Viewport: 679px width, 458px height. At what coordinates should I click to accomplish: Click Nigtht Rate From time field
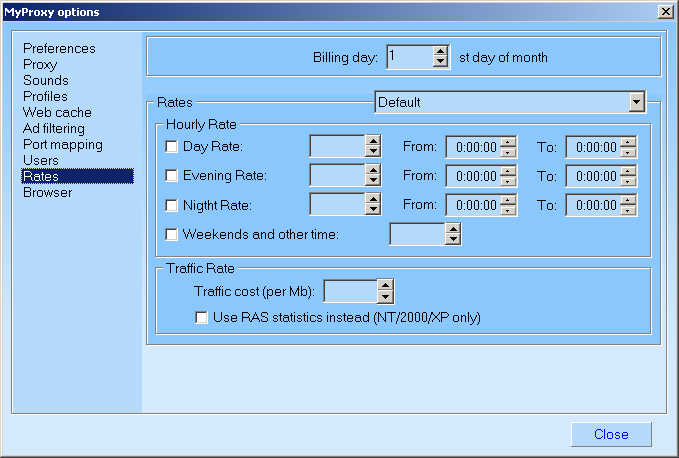[473, 205]
